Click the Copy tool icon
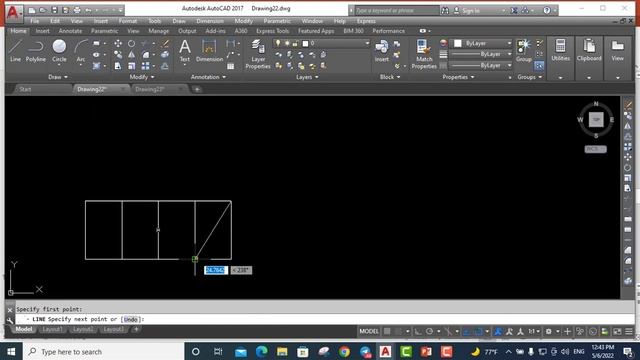This screenshot has height=360, width=640. (118, 54)
